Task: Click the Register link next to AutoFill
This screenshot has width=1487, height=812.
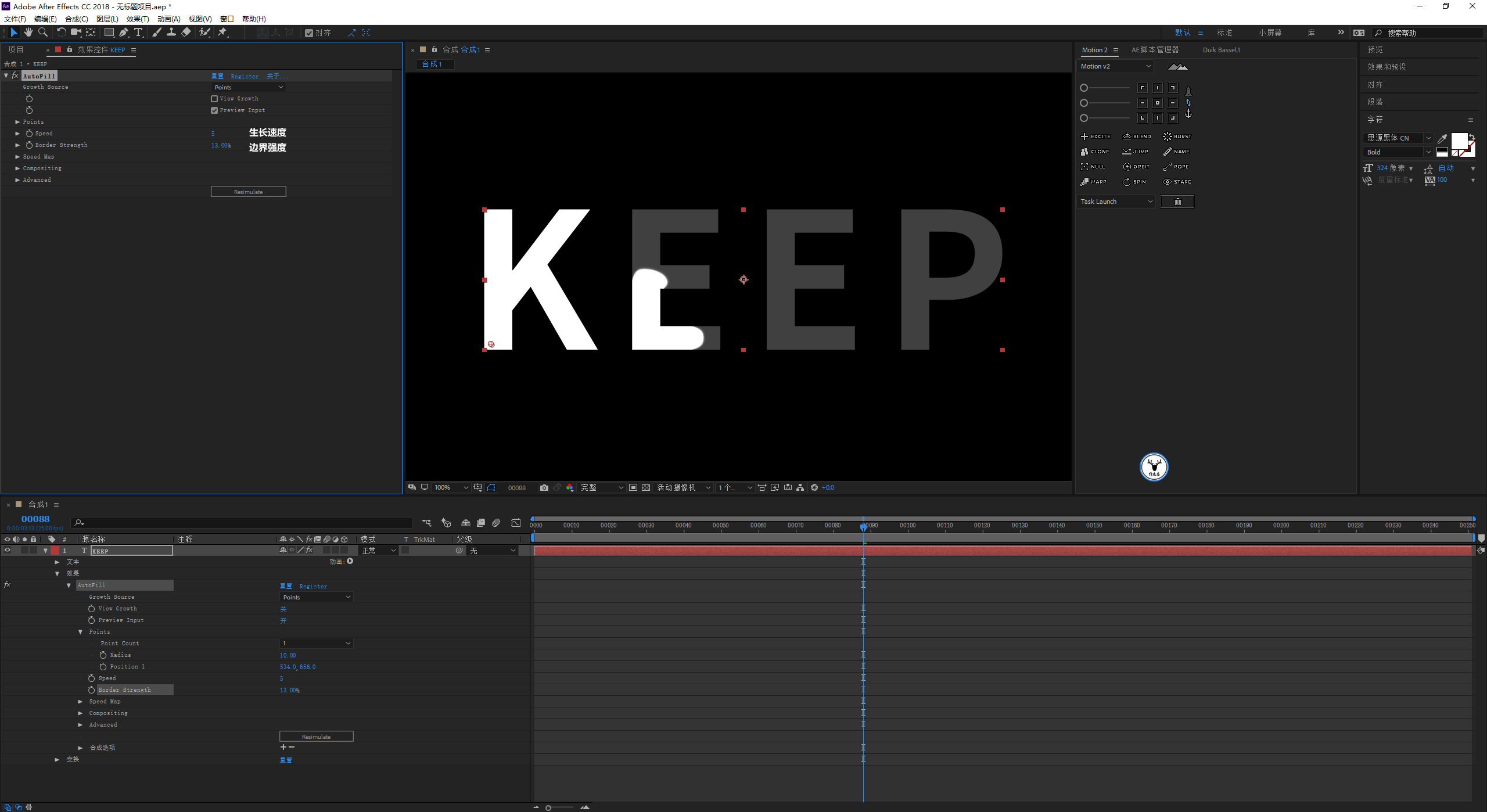Action: pos(245,76)
